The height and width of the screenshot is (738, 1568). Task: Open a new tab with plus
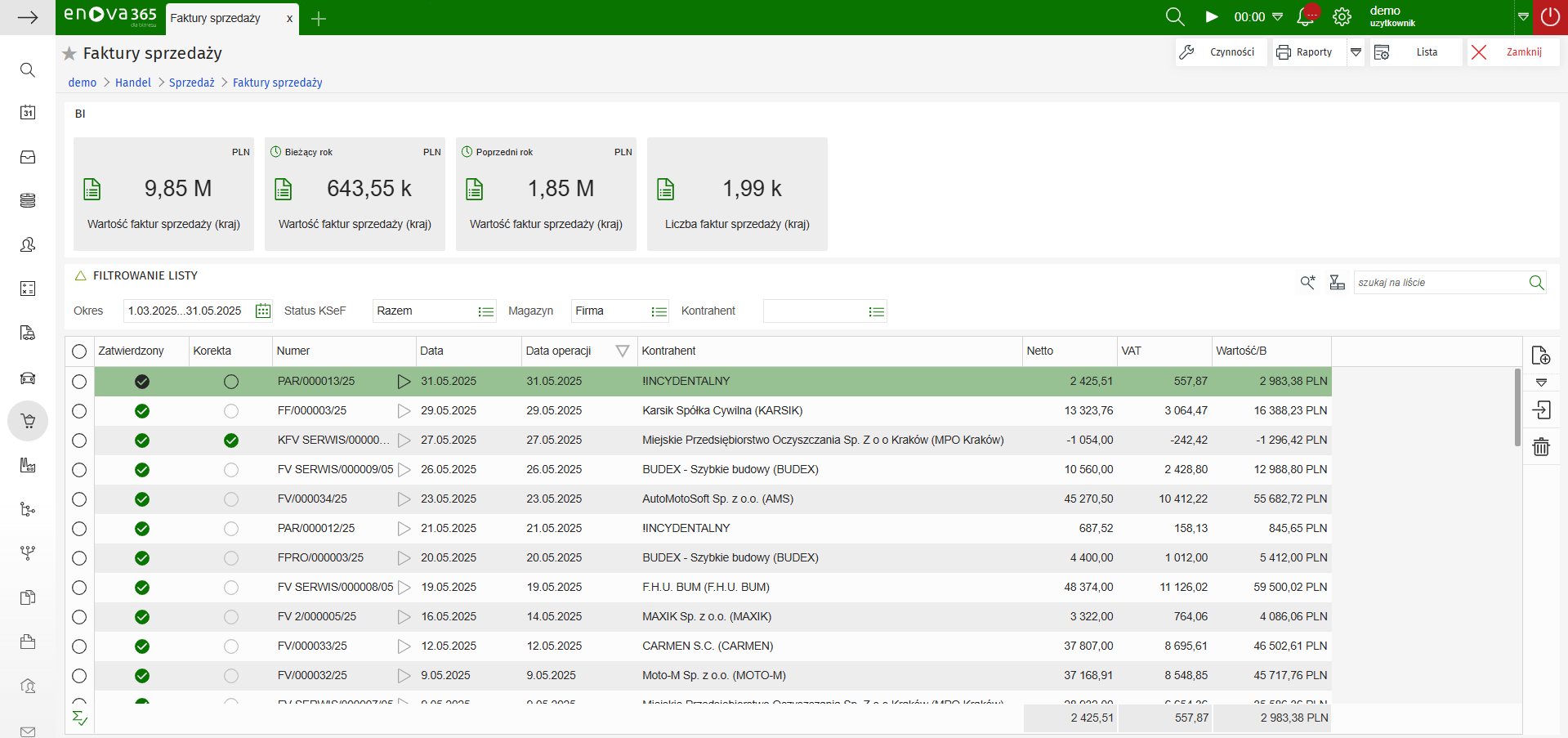pyautogui.click(x=319, y=19)
